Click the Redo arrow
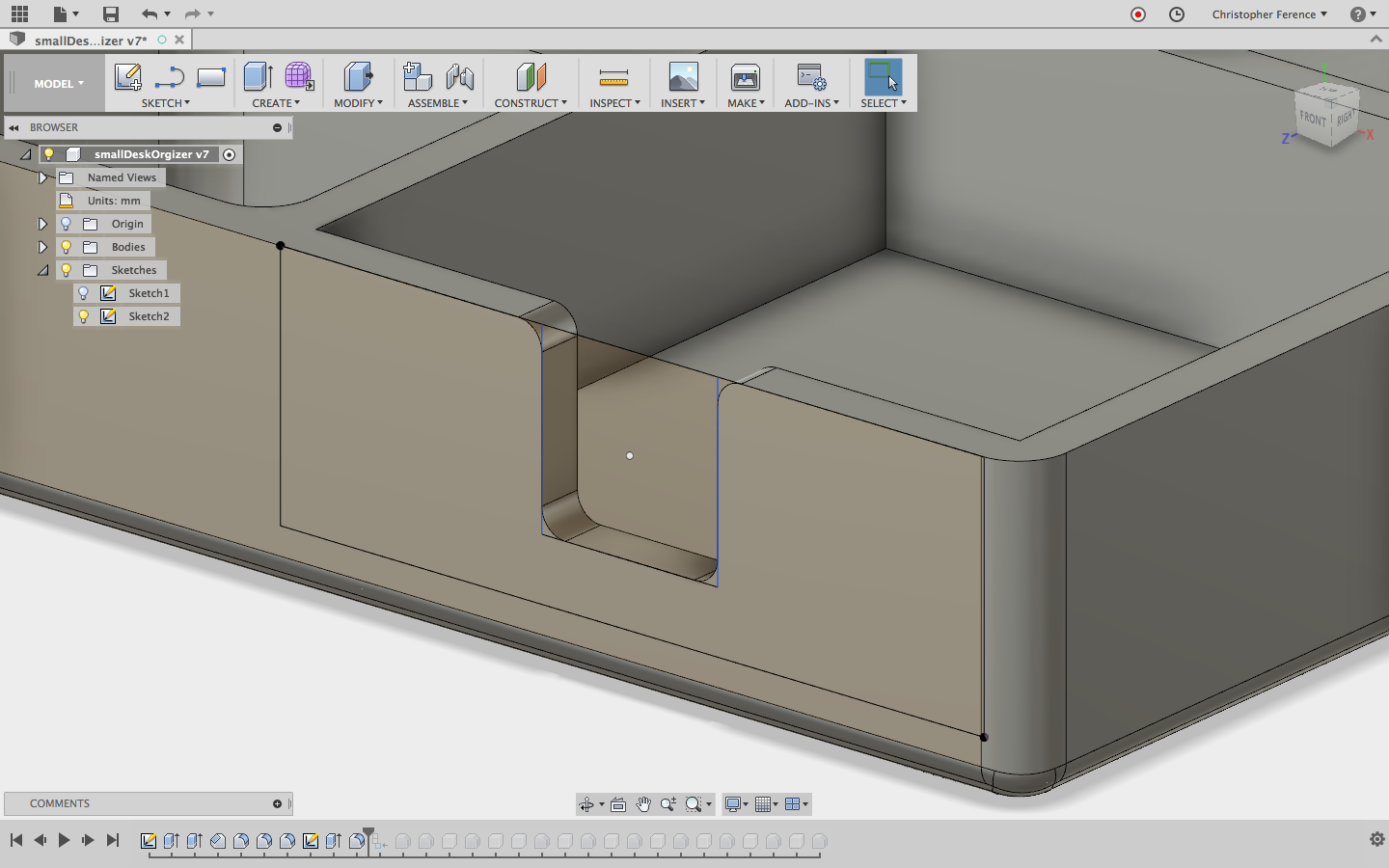Viewport: 1389px width, 868px height. coord(193,14)
